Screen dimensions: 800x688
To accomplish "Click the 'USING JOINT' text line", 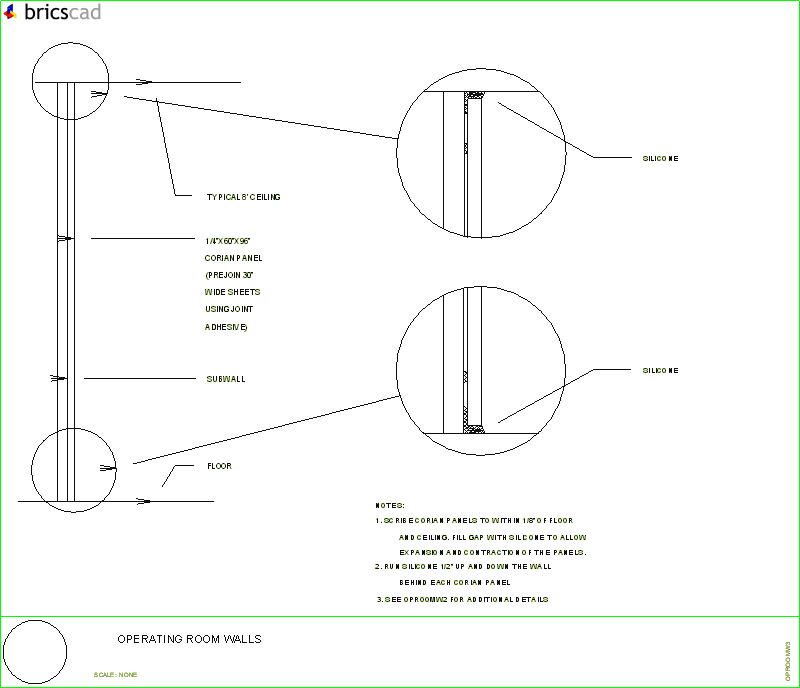I will [229, 309].
